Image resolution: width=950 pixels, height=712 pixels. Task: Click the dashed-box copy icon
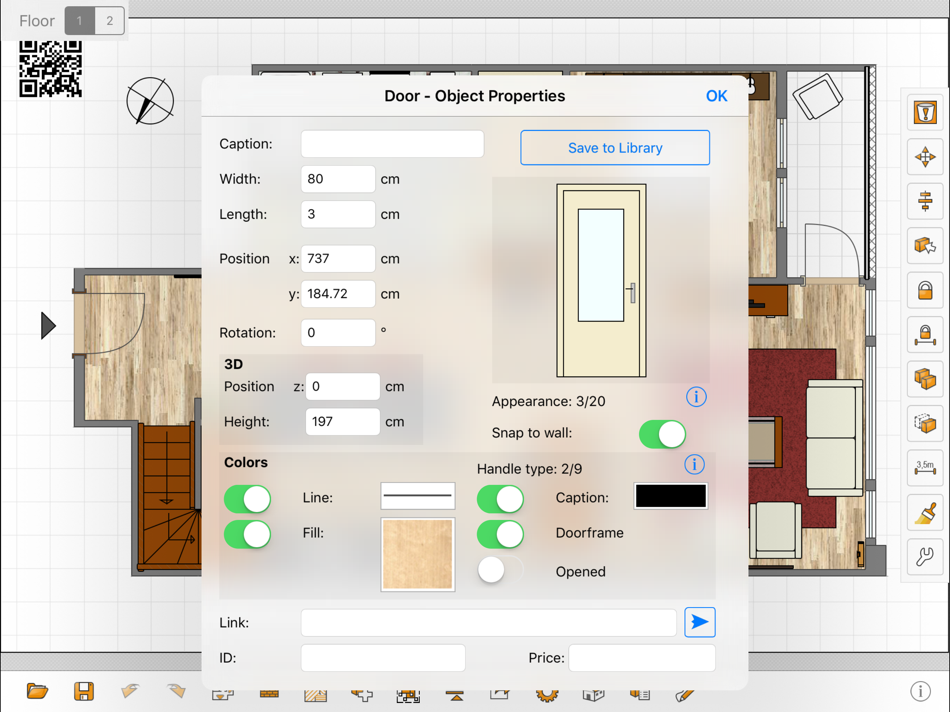tap(925, 424)
